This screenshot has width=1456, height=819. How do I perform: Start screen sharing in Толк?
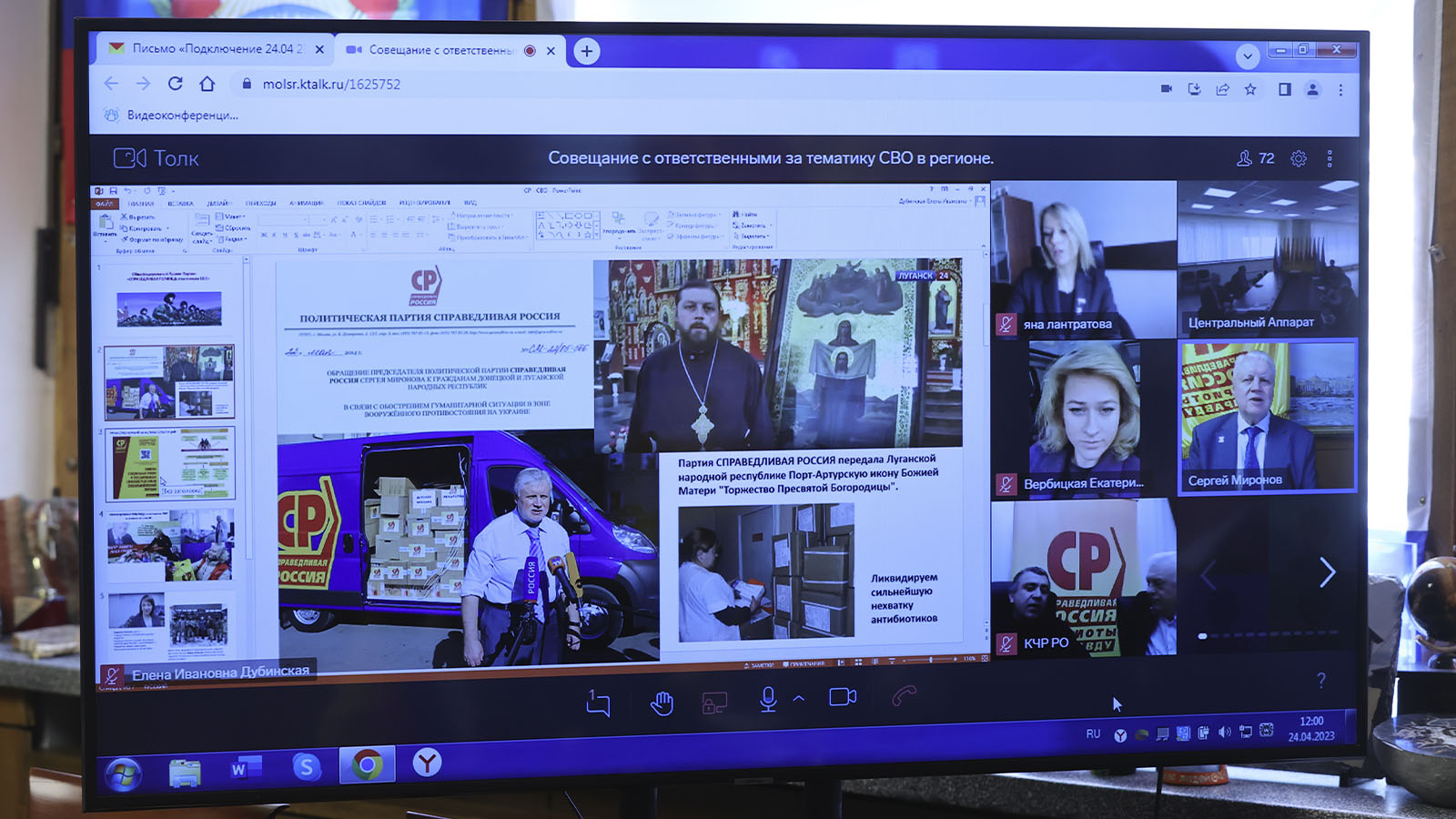(714, 702)
